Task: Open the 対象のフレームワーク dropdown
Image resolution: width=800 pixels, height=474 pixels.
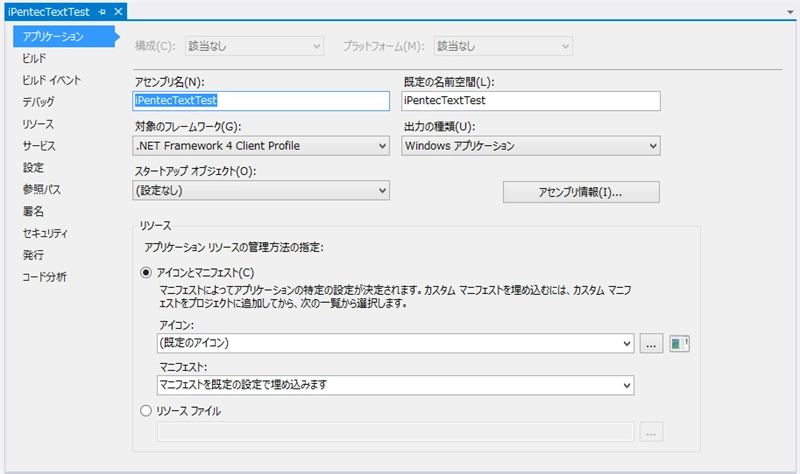Action: pos(261,146)
